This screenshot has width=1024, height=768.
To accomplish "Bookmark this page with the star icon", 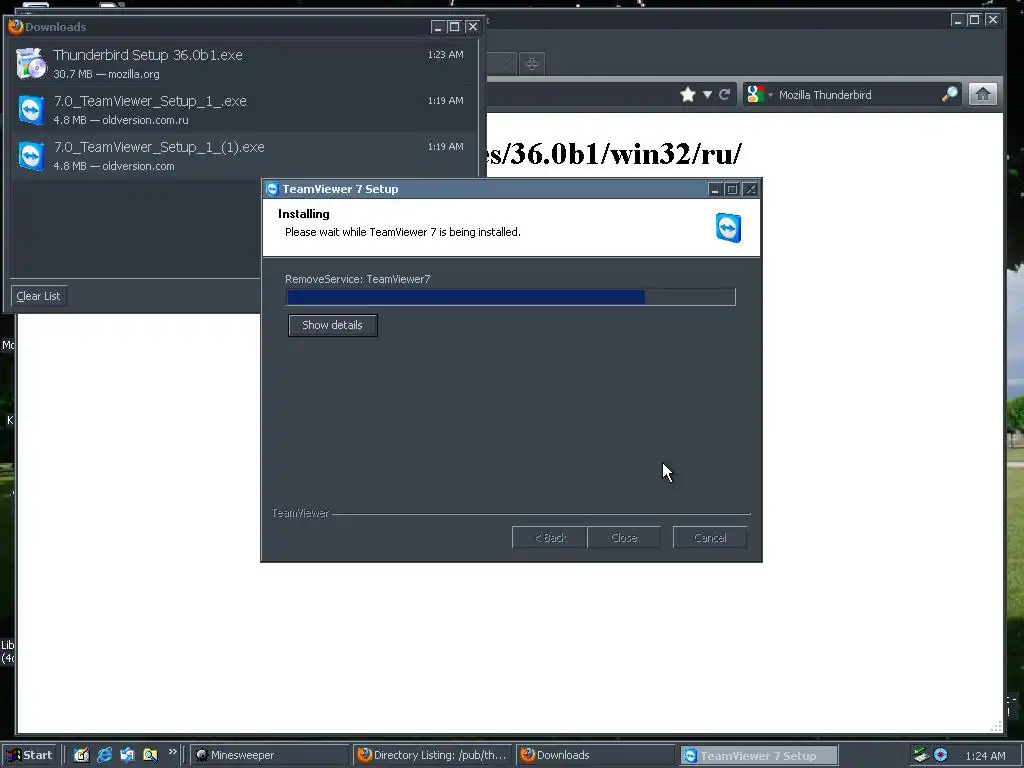I will point(688,95).
